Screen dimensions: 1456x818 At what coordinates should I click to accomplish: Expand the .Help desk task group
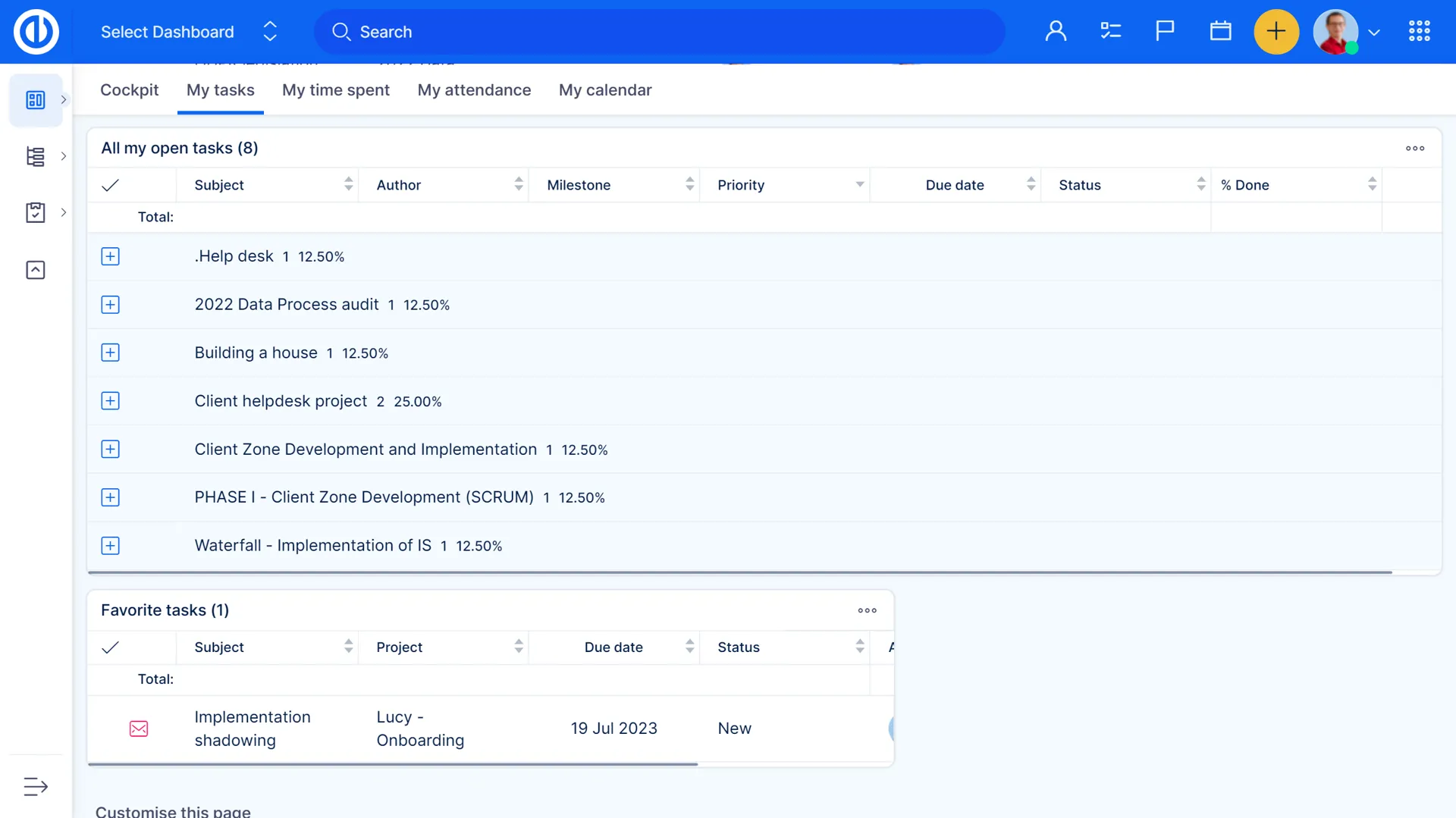[111, 257]
